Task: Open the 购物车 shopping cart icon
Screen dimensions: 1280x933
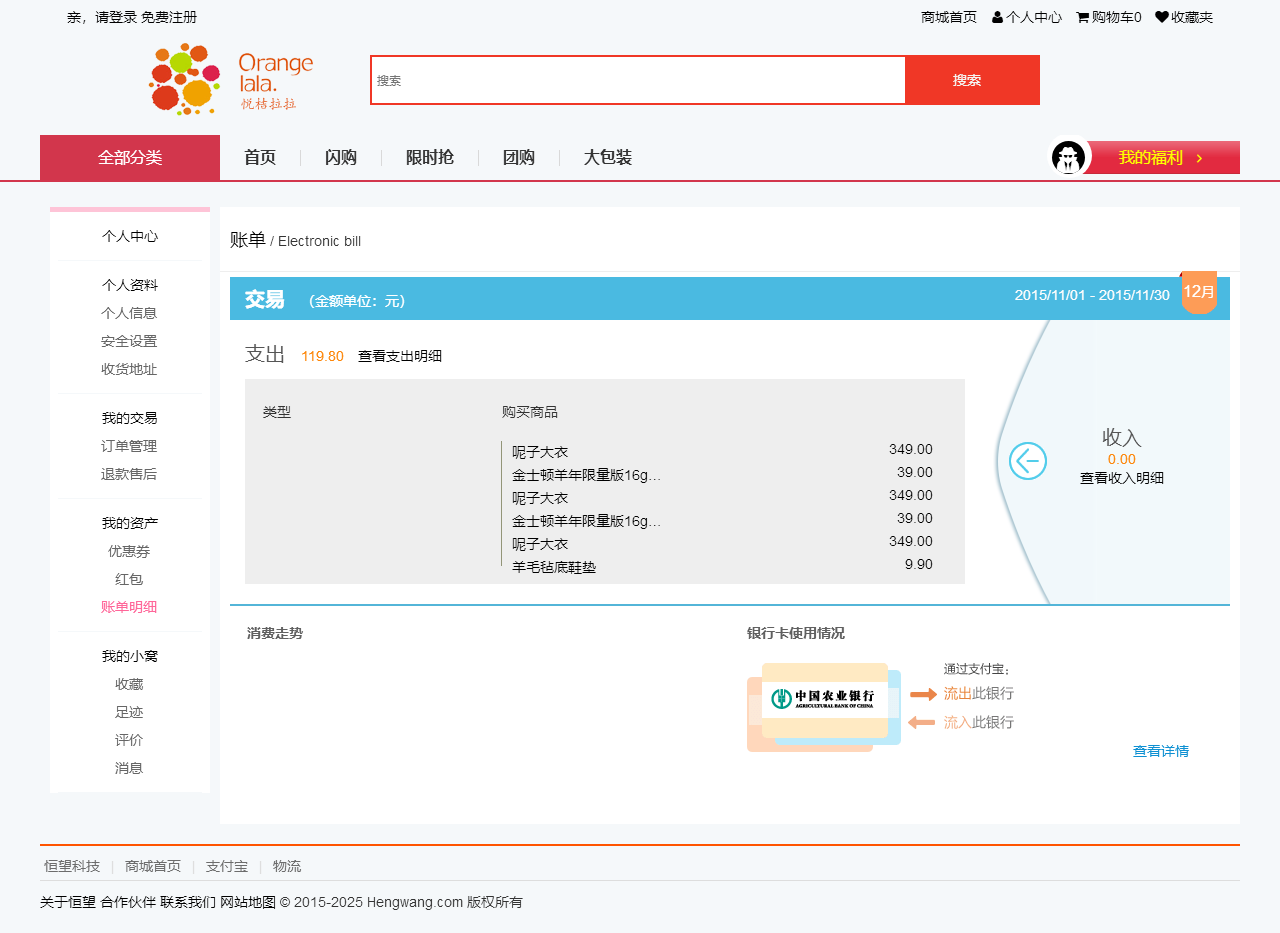Action: tap(1082, 17)
